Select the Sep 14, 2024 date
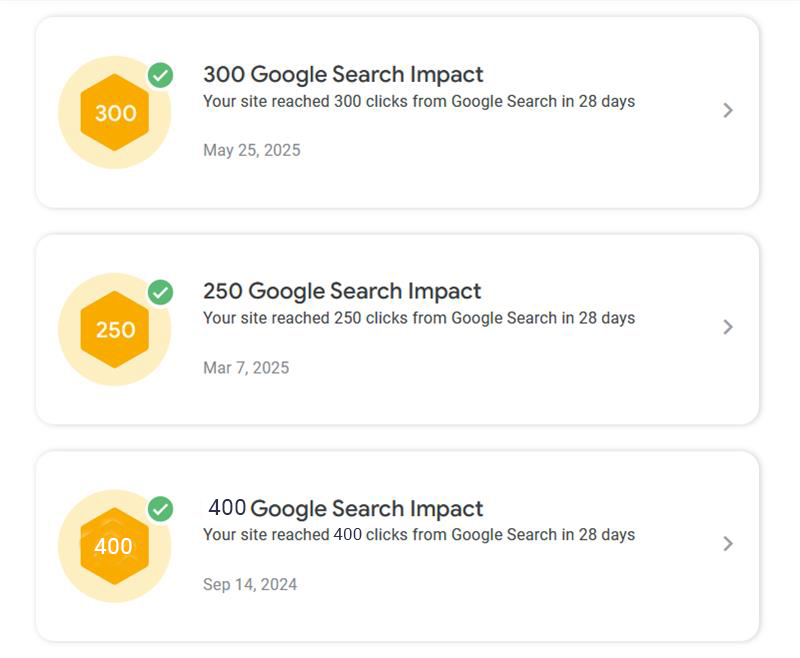800x658 pixels. pyautogui.click(x=250, y=585)
